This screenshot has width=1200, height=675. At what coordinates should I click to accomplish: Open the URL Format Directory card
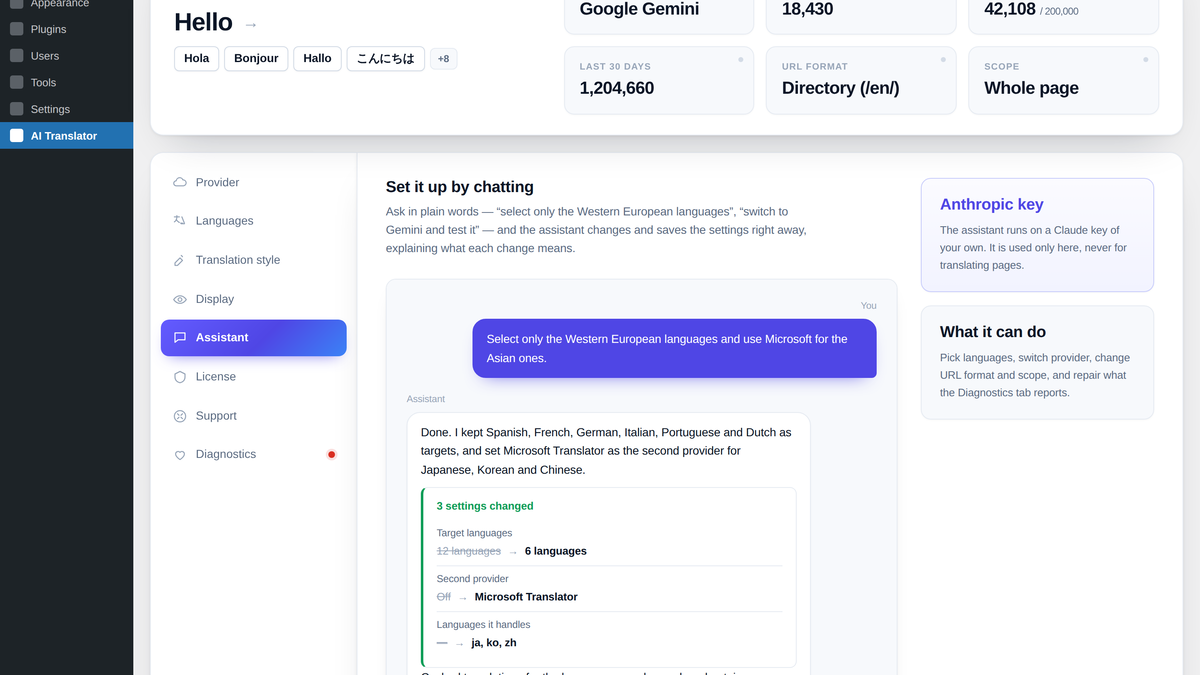(x=861, y=80)
